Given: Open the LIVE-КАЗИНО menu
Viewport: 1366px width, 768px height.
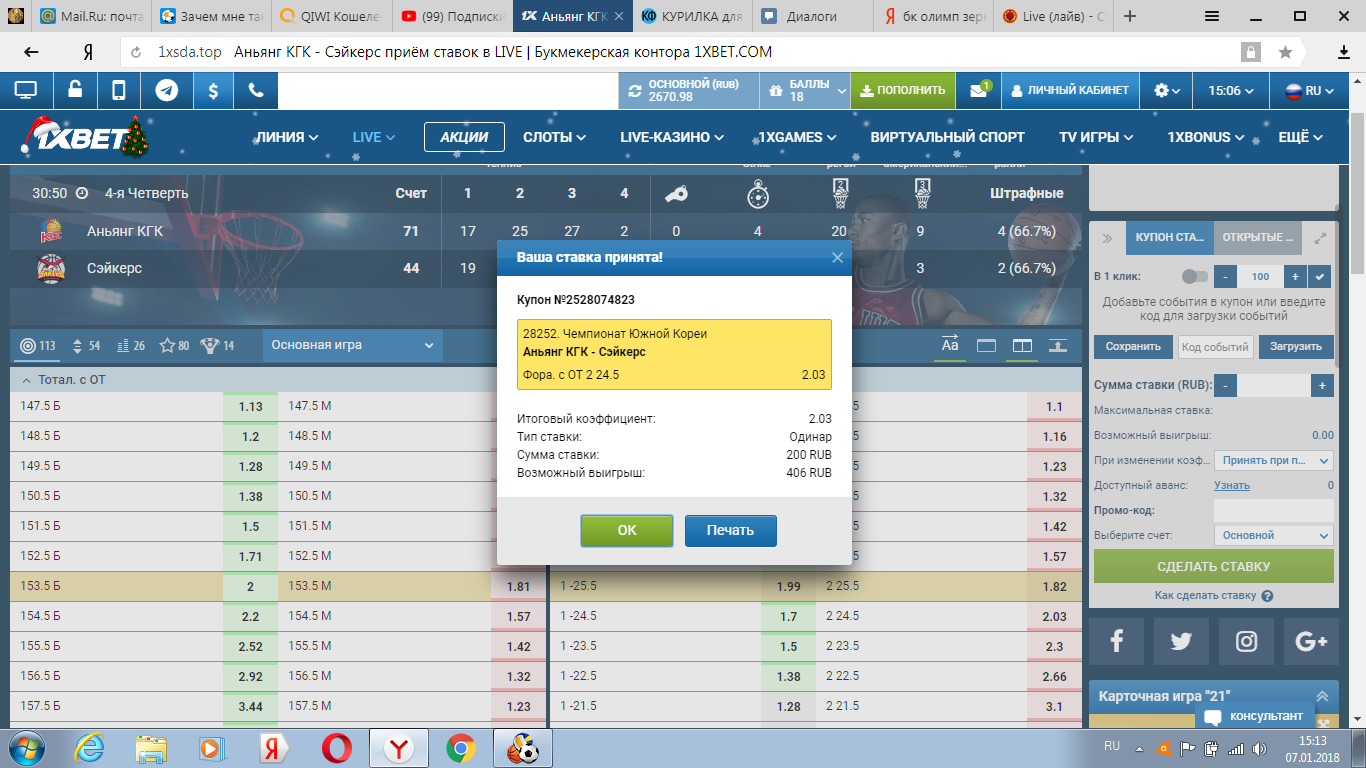Looking at the screenshot, I should pyautogui.click(x=672, y=137).
